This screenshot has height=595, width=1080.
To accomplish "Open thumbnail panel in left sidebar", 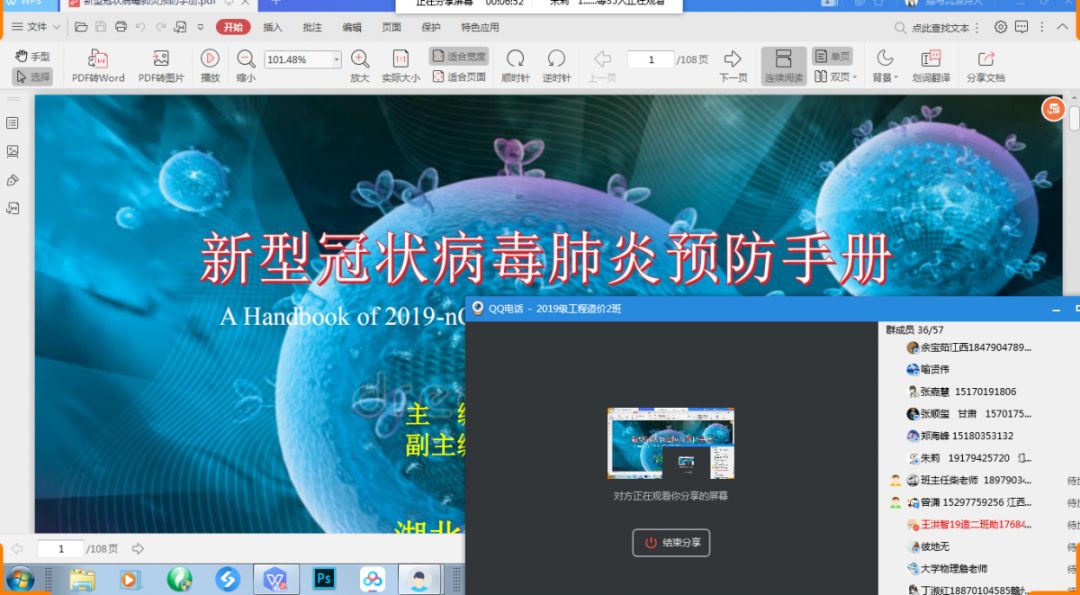I will (12, 152).
